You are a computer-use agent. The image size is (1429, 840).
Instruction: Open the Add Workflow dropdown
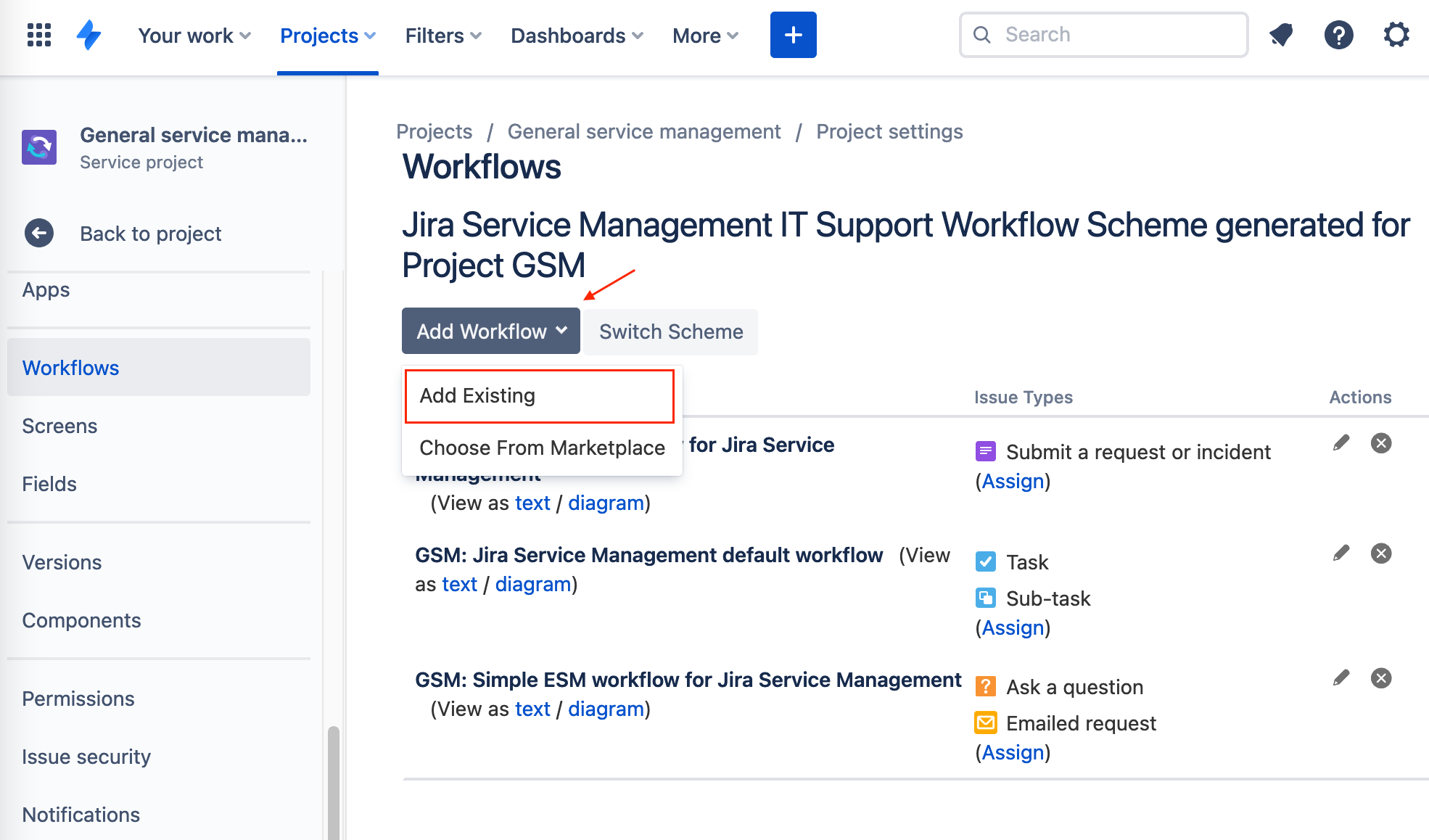(490, 331)
